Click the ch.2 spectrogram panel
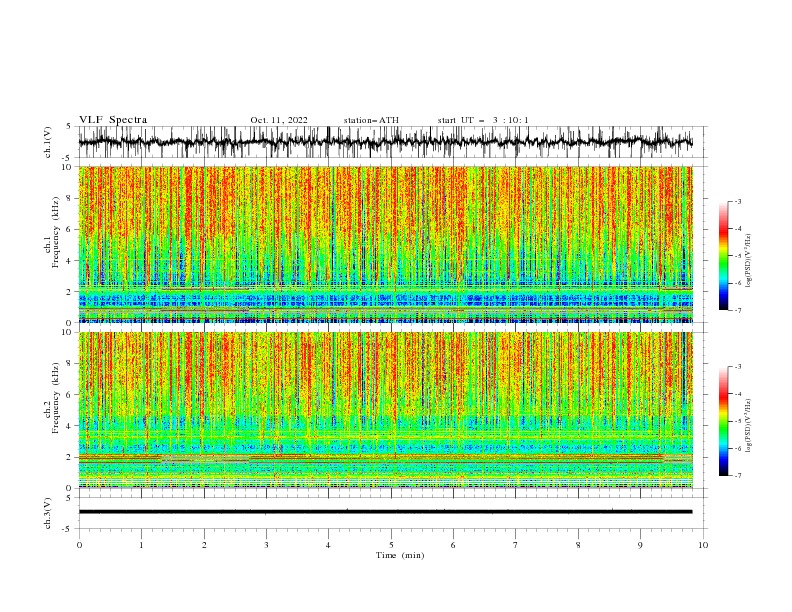Screen dimensions: 792x612 coord(385,410)
